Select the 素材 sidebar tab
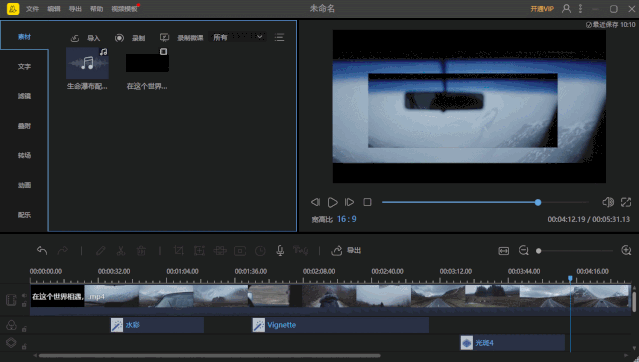Viewport: 639px width, 362px height. 24,37
